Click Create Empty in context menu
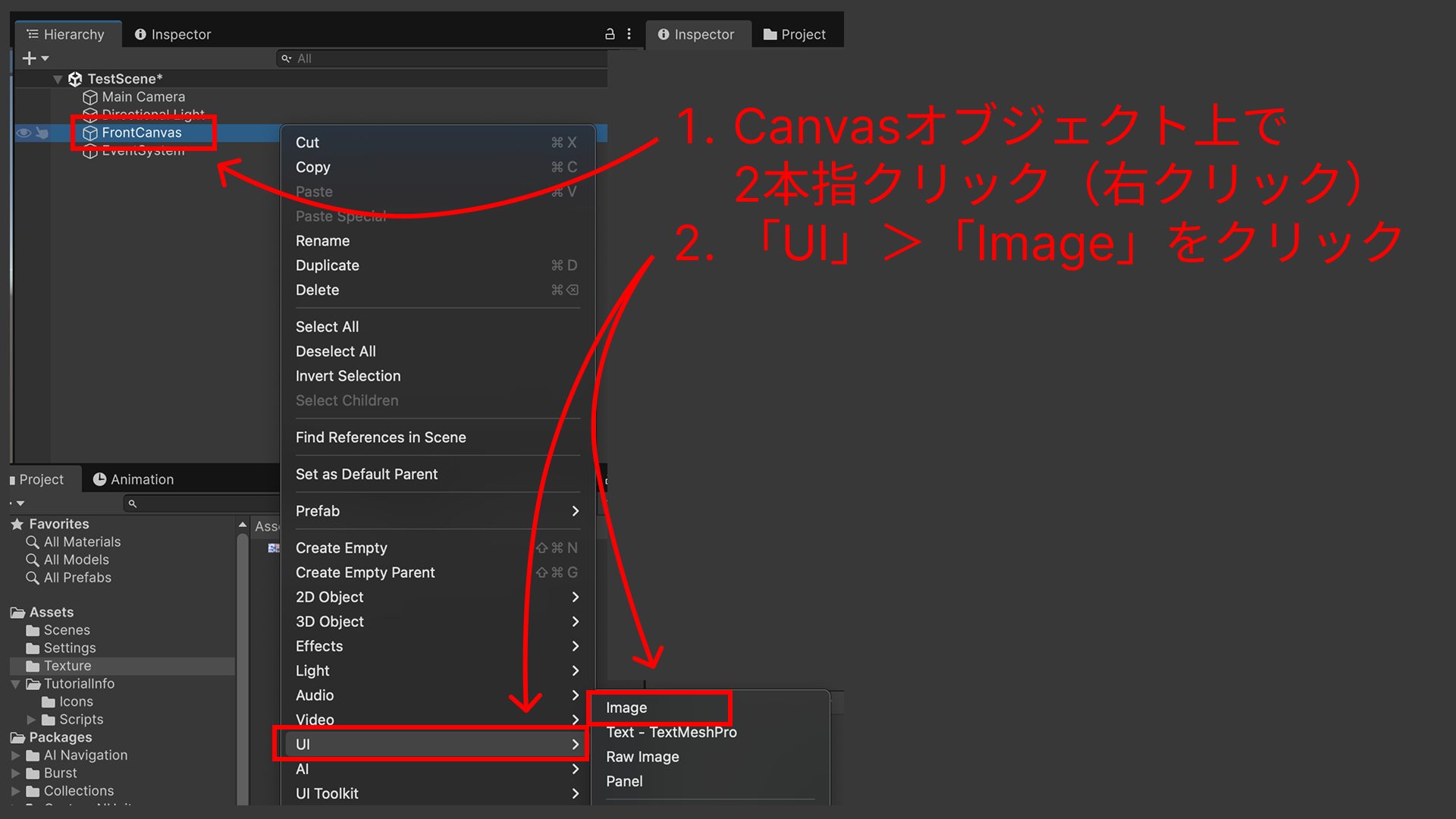This screenshot has width=1456, height=819. (341, 548)
